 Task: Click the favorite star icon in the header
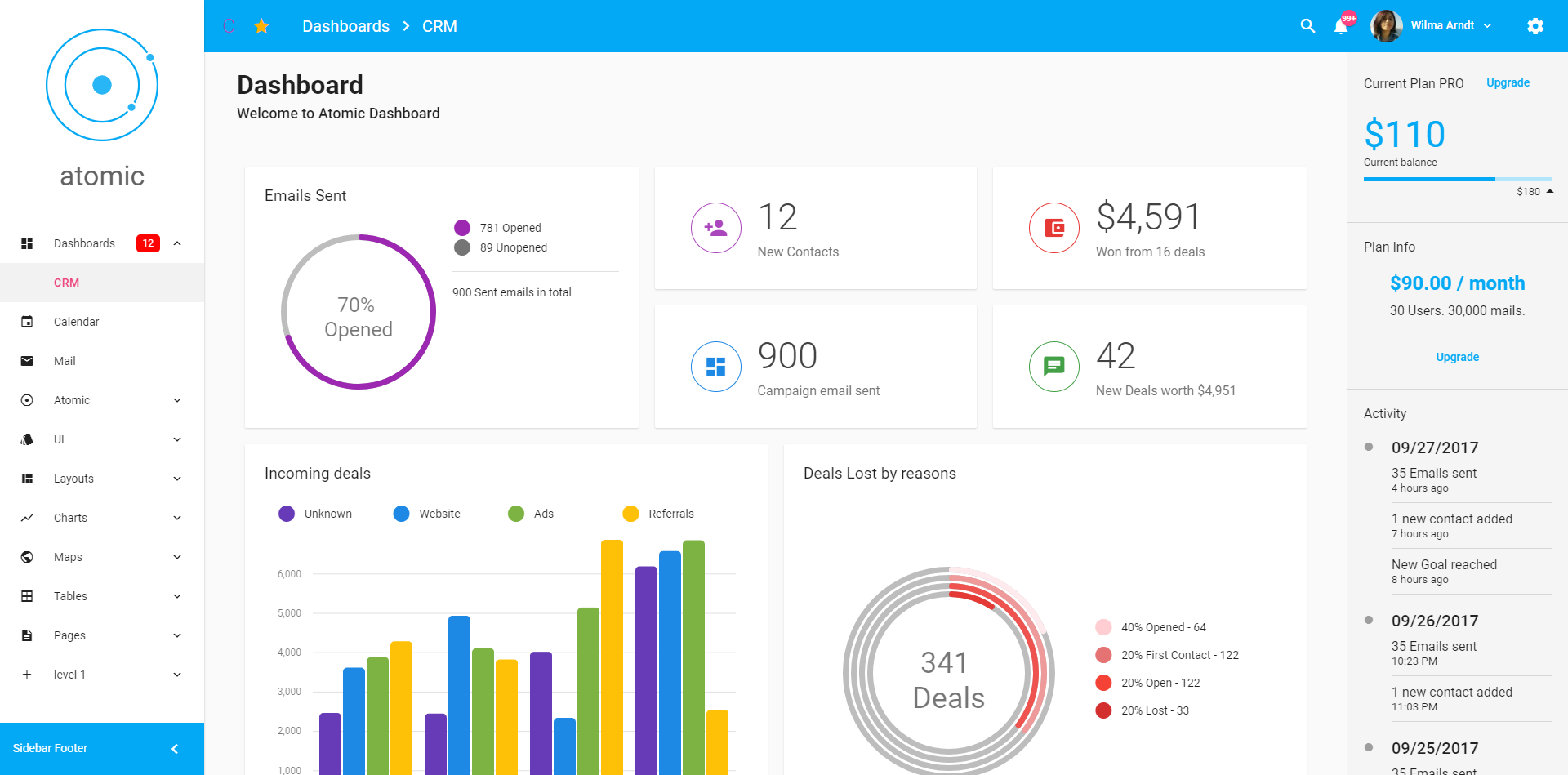(x=261, y=26)
